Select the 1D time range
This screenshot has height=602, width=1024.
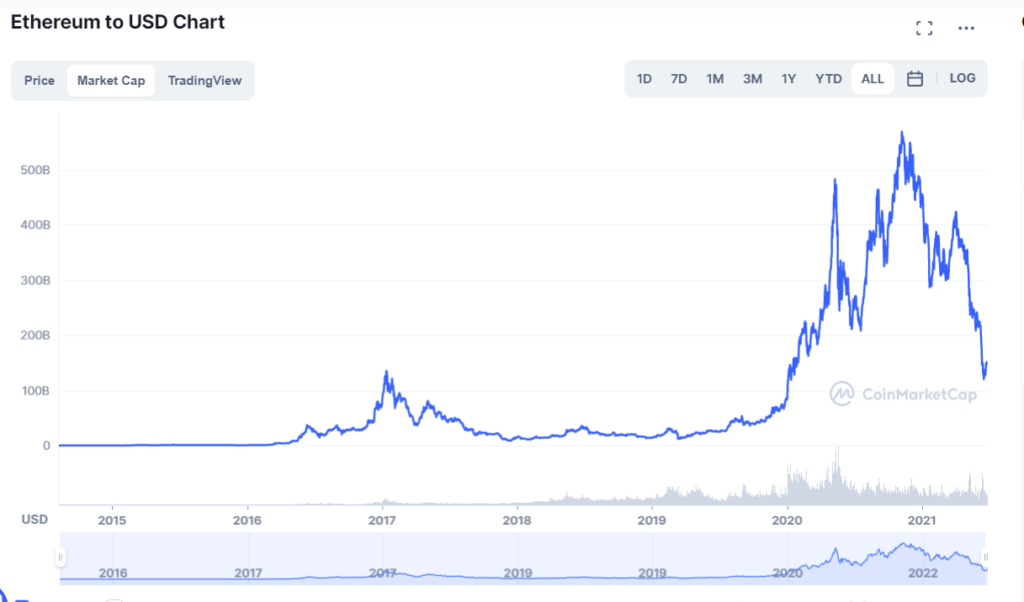644,77
